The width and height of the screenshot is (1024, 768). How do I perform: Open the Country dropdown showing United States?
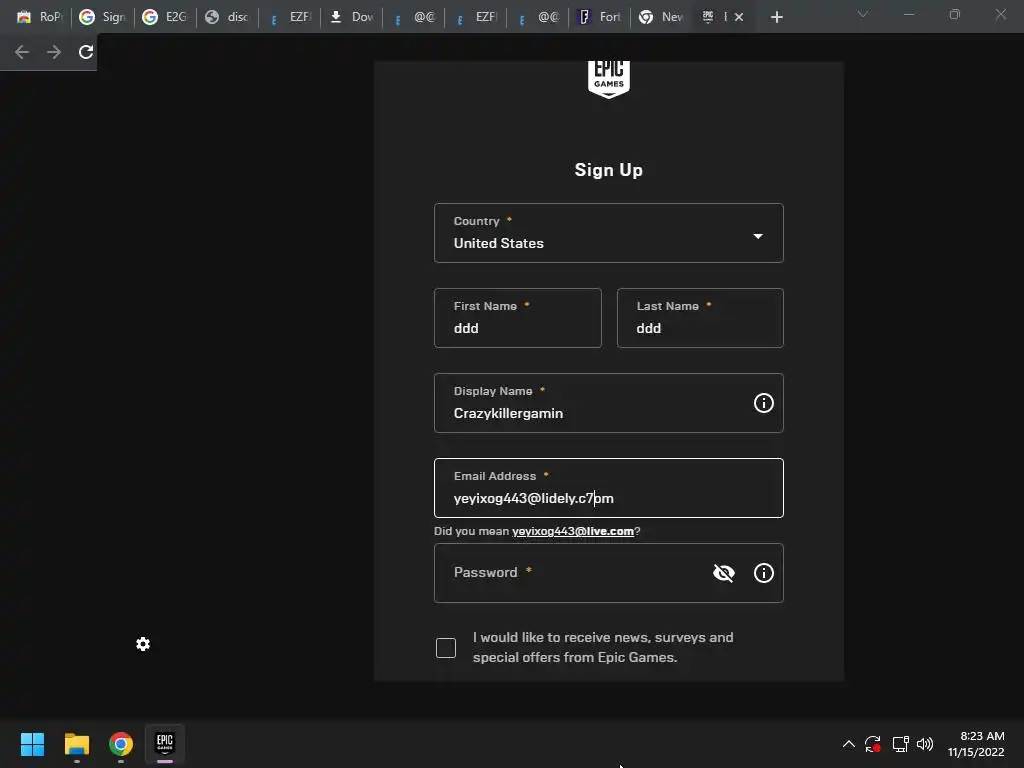(608, 233)
